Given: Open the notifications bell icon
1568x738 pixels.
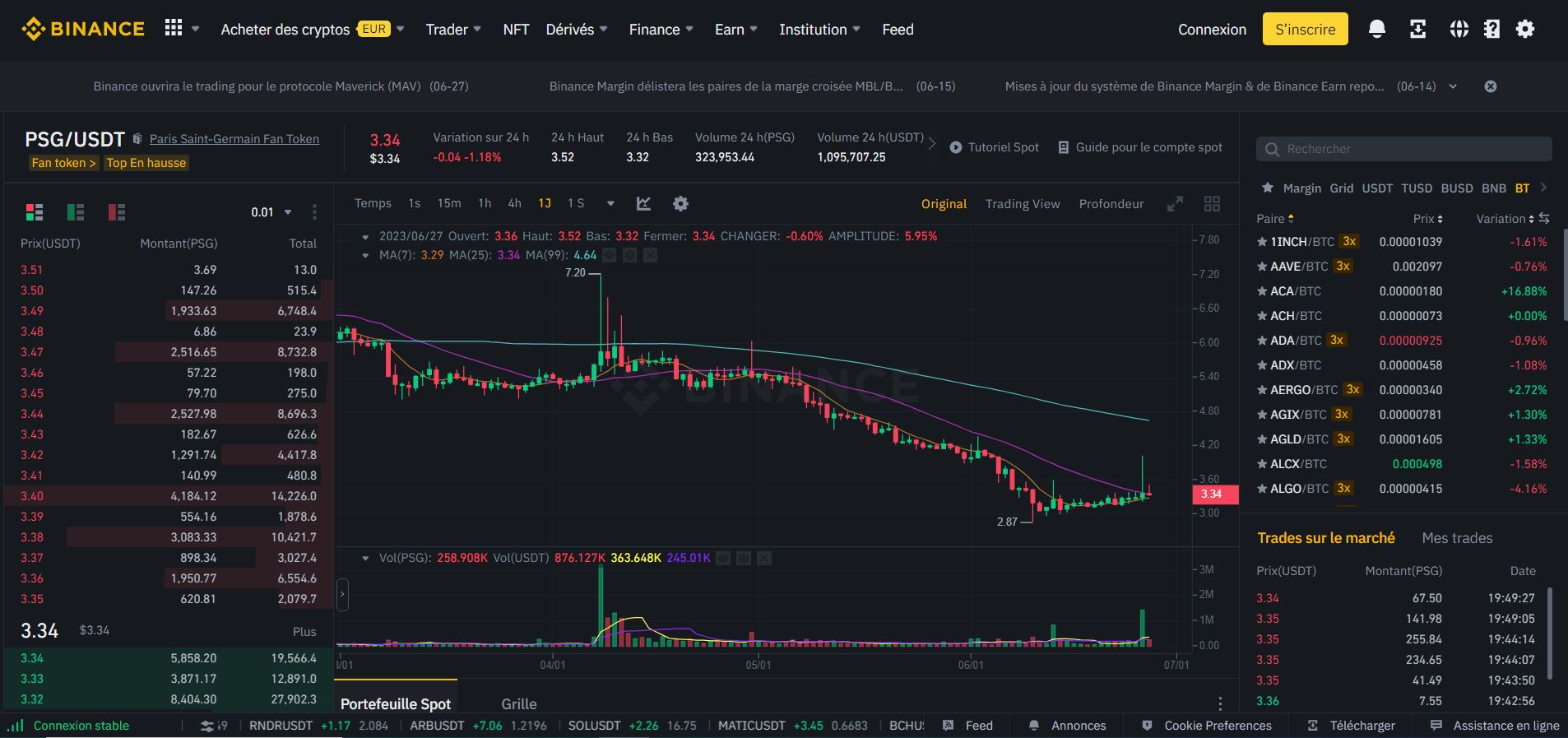Looking at the screenshot, I should [x=1376, y=30].
